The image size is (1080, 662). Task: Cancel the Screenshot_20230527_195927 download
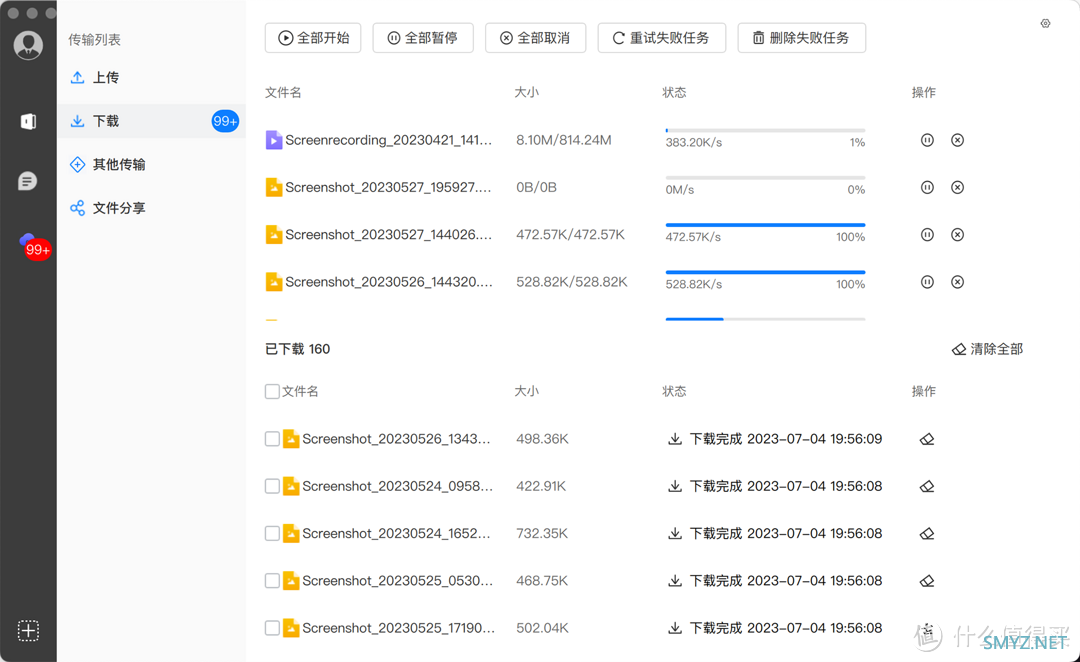[957, 187]
